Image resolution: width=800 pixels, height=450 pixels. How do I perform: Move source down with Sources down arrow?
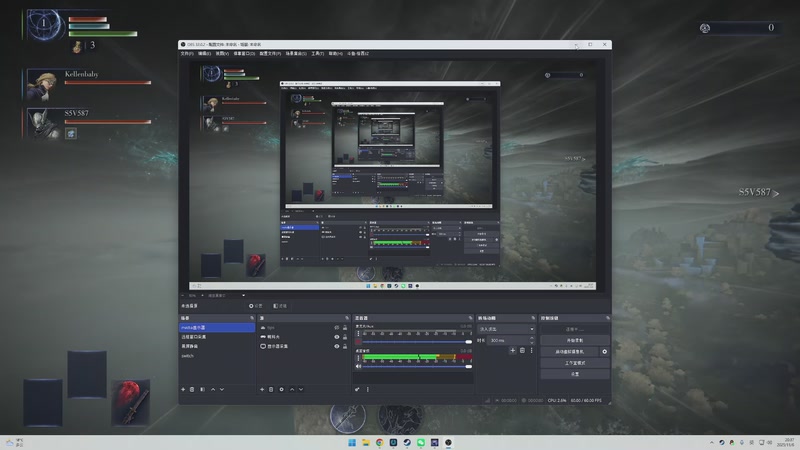point(301,389)
